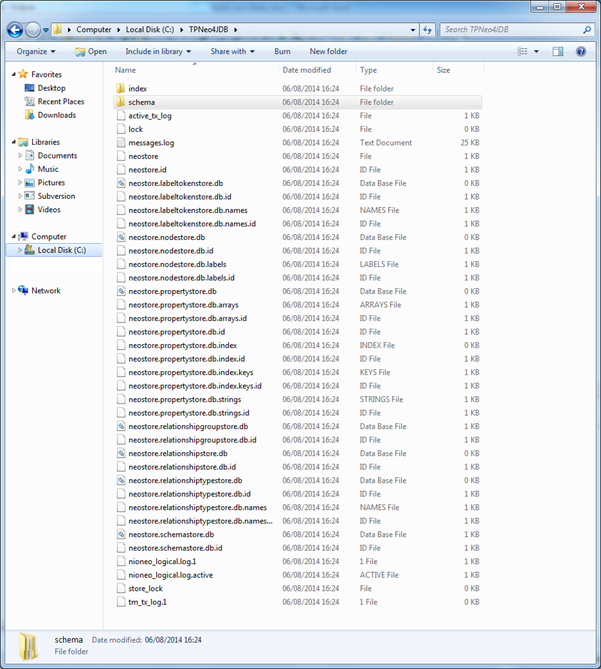Collapse the Libraries group
Viewport: 601px width, 669px height.
[x=14, y=142]
